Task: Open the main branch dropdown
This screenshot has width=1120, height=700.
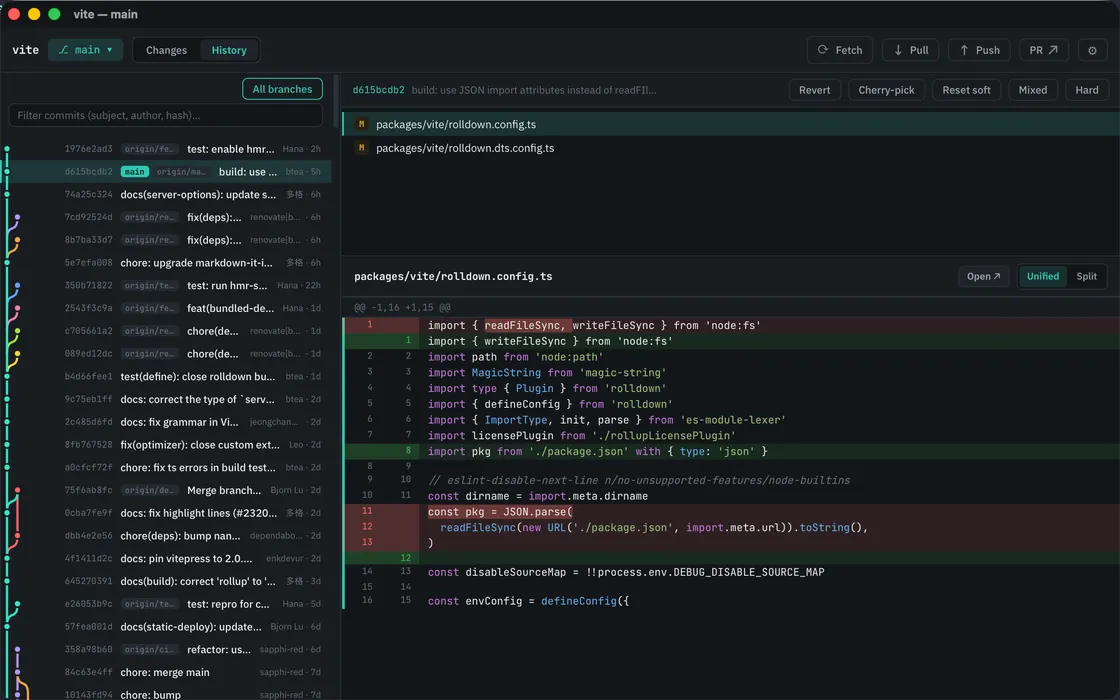Action: click(x=86, y=50)
